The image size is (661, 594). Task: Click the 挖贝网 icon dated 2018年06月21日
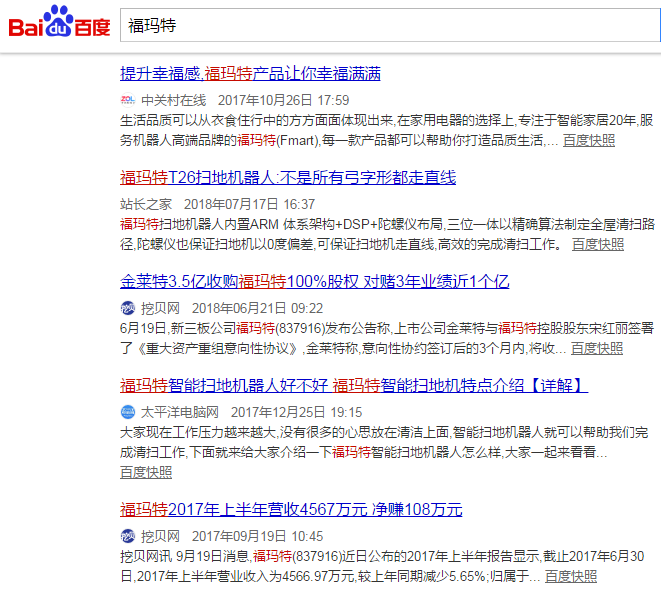[x=128, y=308]
